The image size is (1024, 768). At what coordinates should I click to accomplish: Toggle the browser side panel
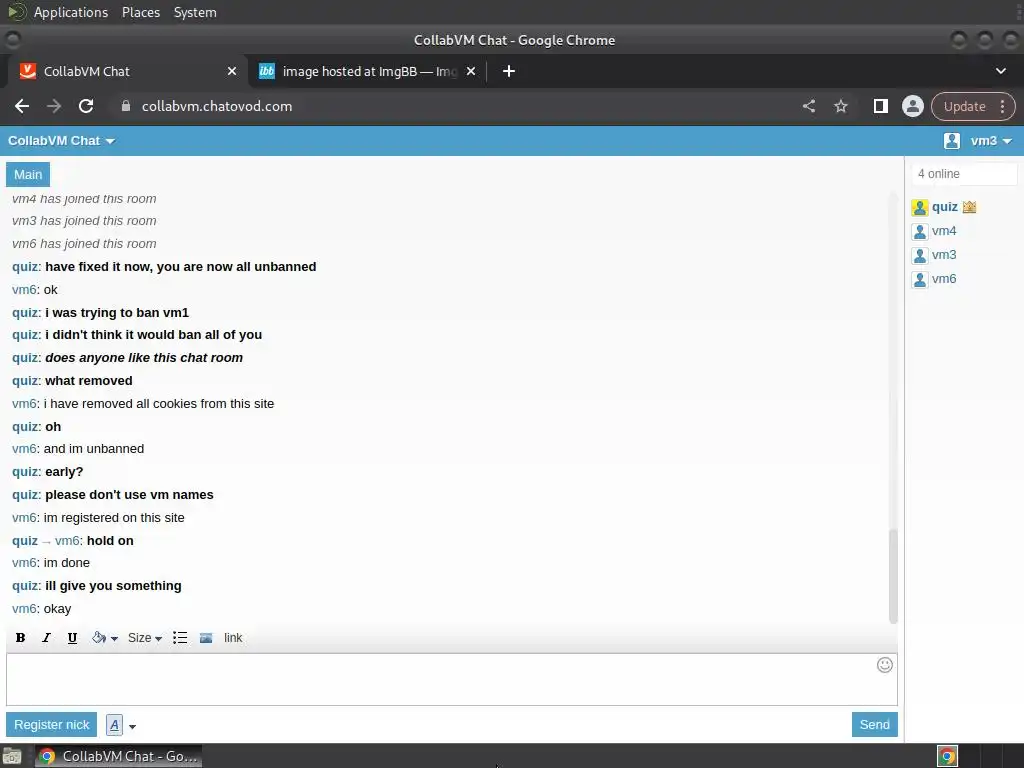click(880, 106)
